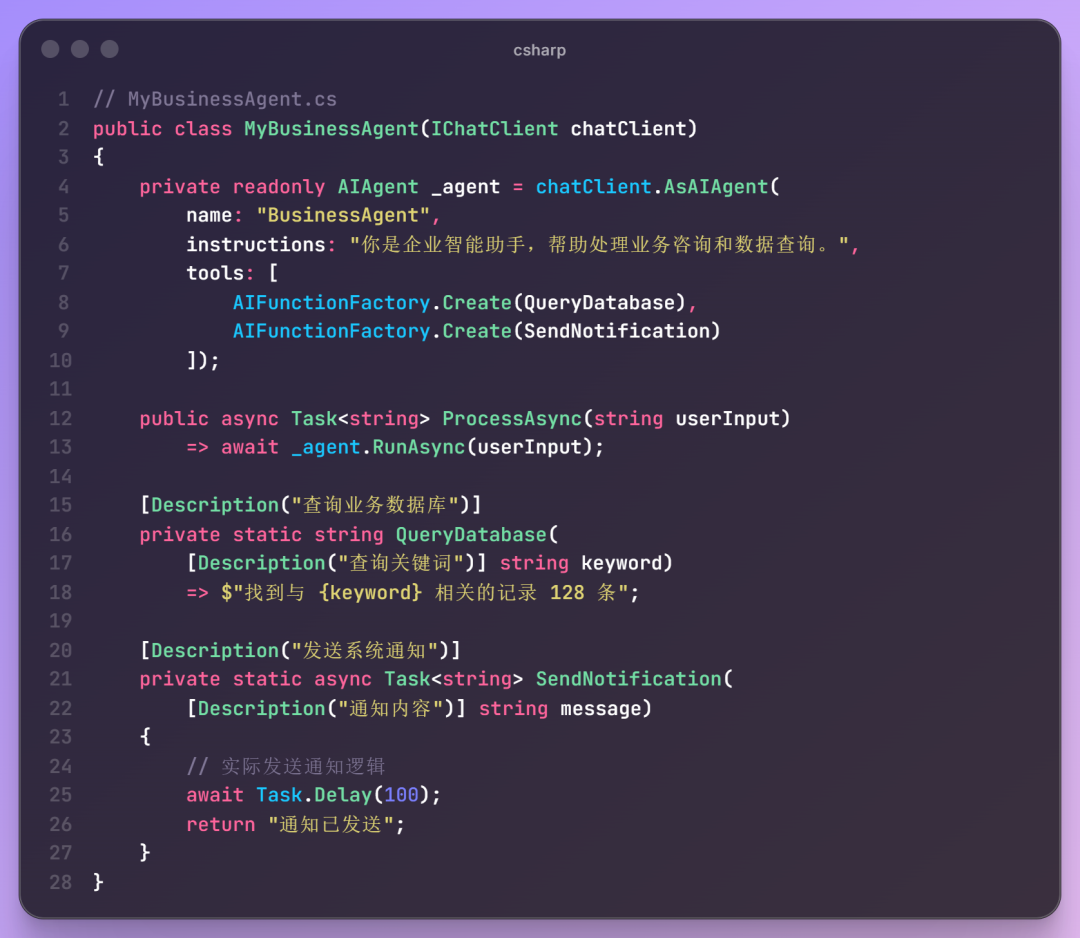
Task: Click the 'readonly' keyword on line 4
Action: point(279,187)
